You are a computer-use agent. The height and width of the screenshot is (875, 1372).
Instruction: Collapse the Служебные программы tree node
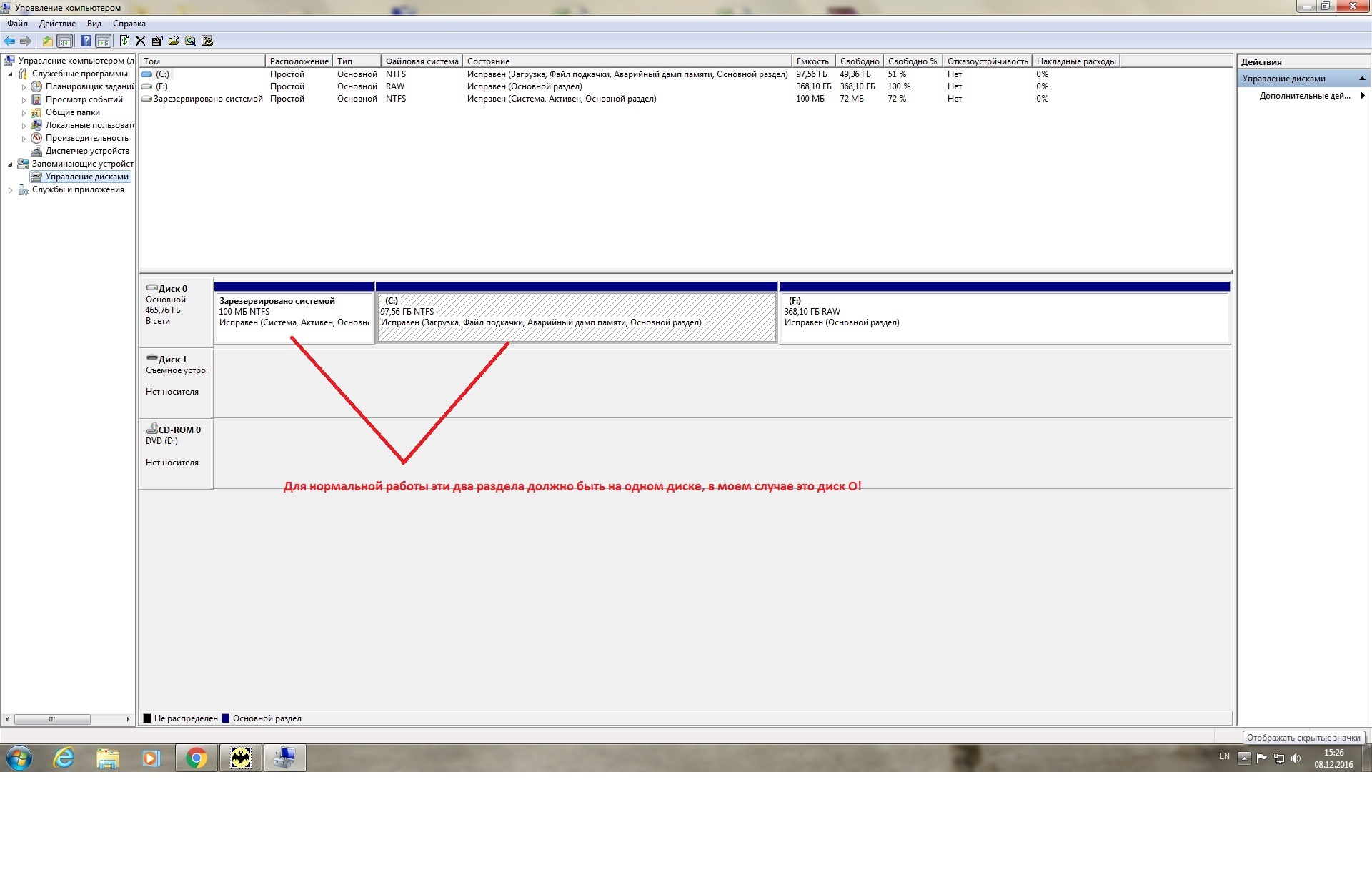click(x=10, y=74)
